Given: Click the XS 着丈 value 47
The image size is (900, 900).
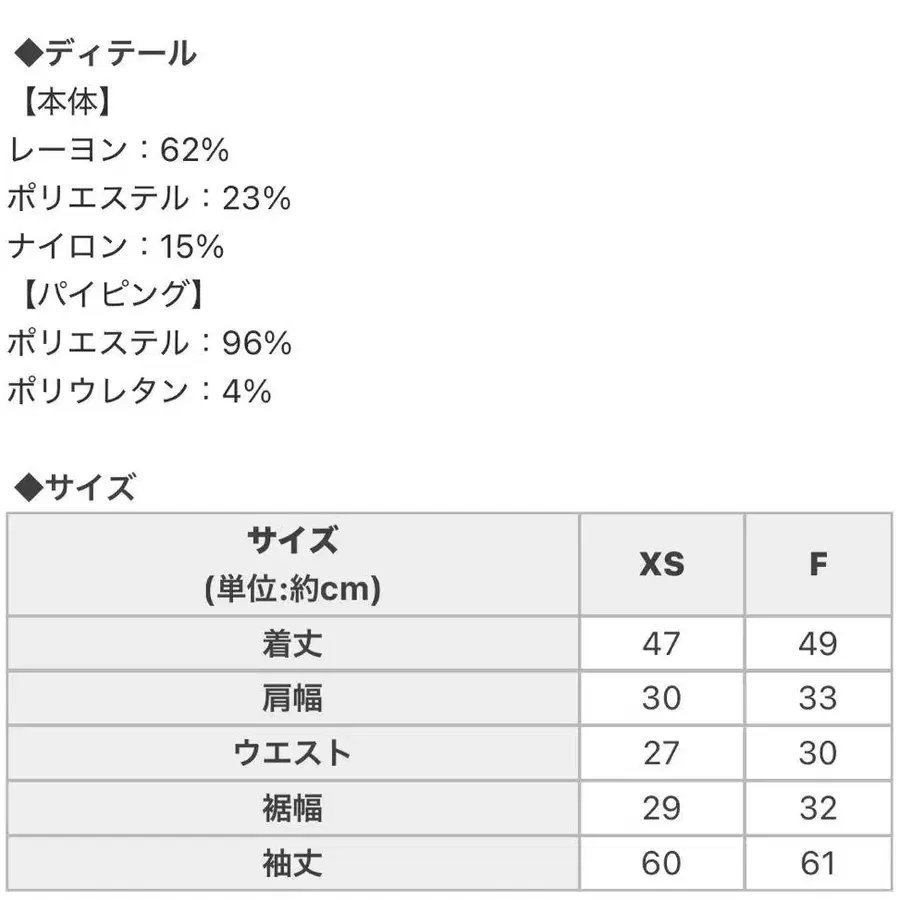Looking at the screenshot, I should (x=661, y=644).
